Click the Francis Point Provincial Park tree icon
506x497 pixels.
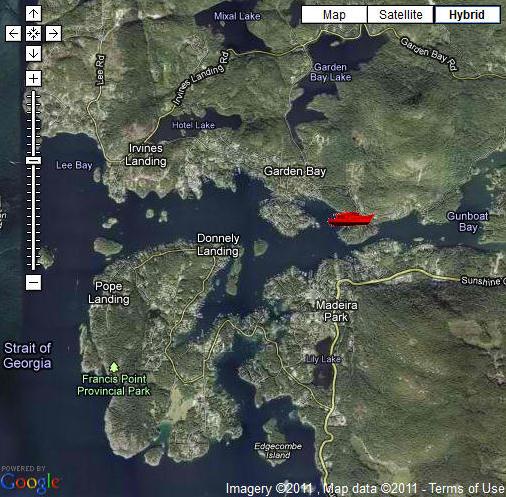[x=114, y=367]
